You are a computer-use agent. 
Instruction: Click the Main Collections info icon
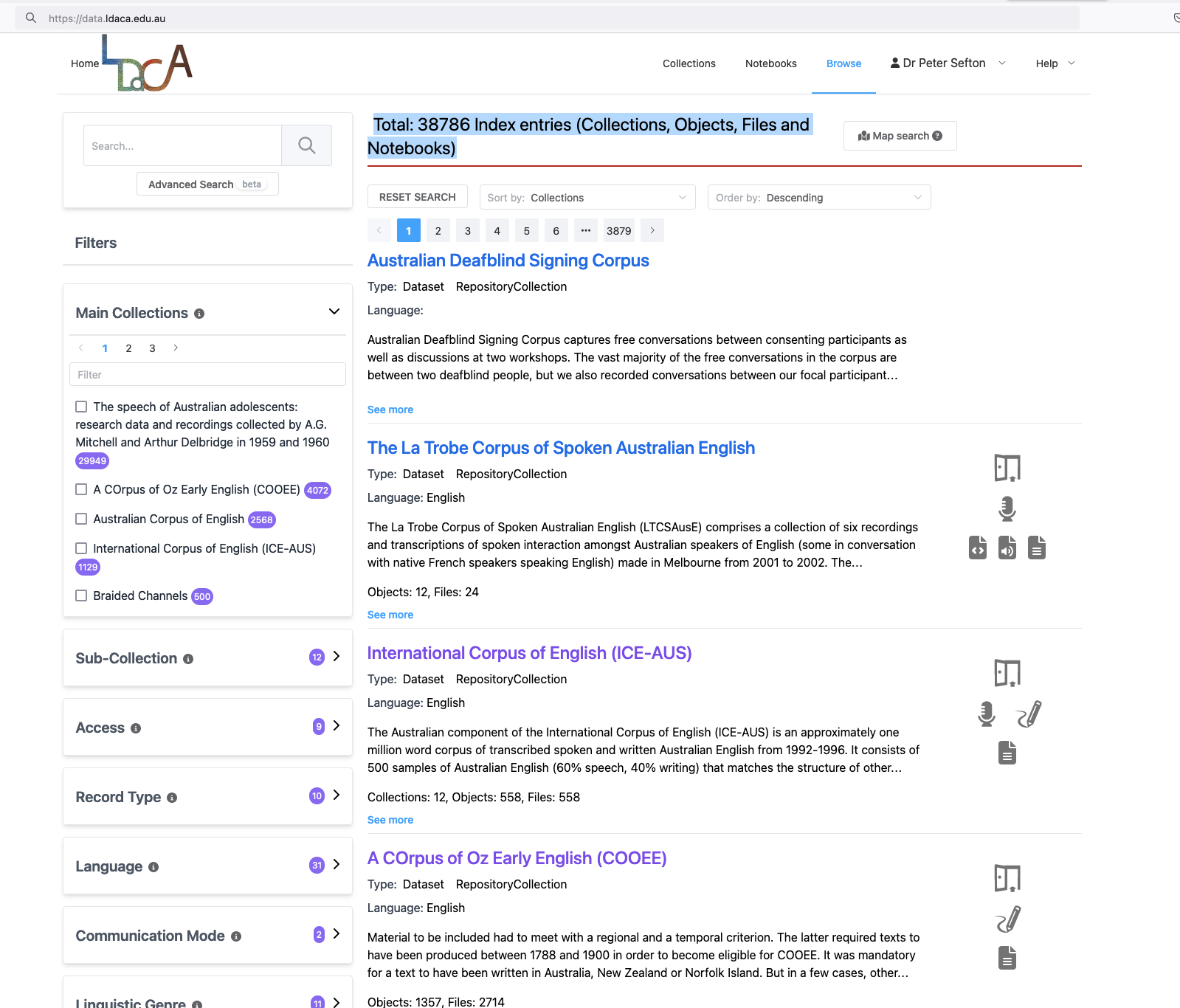pos(199,314)
